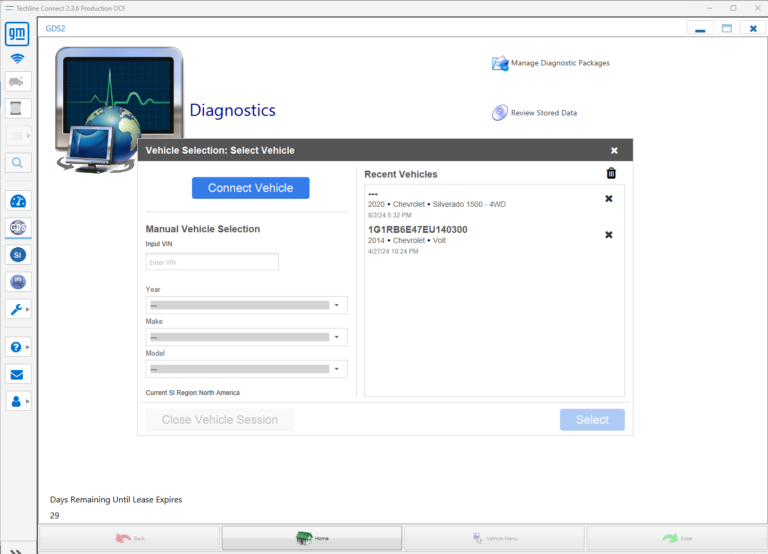Open the wrench tools sidebar icon
This screenshot has height=554, width=768.
(x=18, y=309)
